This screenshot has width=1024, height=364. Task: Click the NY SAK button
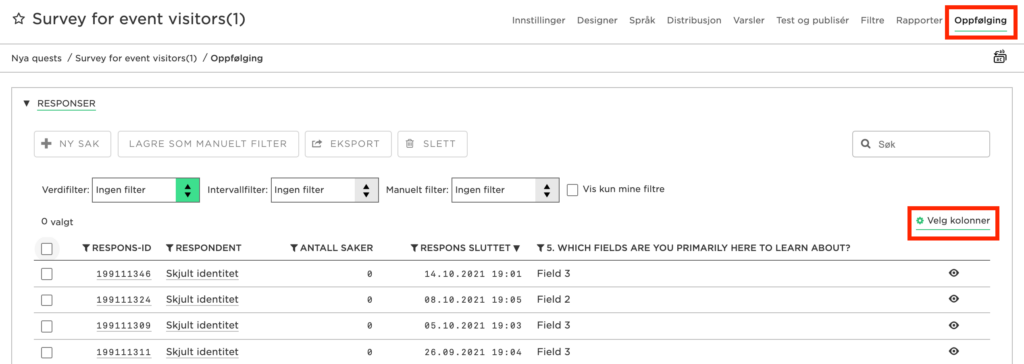[x=72, y=144]
